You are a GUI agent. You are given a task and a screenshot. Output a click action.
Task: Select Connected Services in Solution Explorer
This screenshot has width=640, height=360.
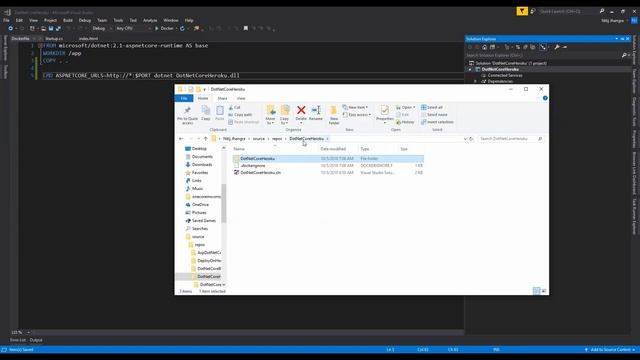(505, 76)
